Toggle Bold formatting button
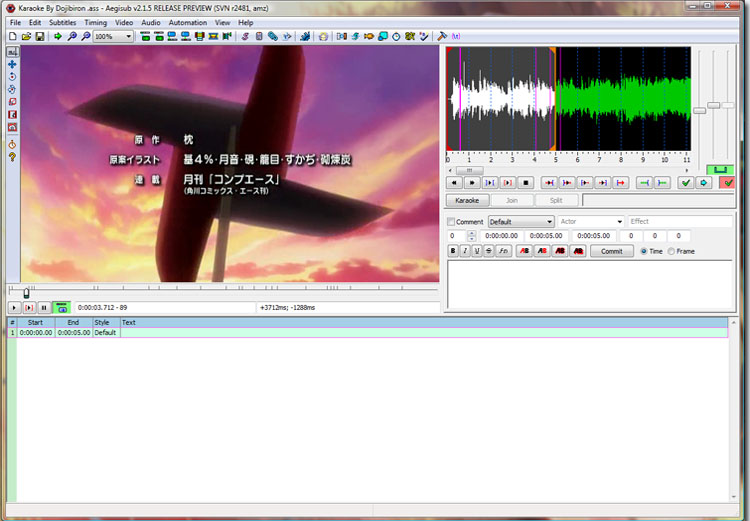The height and width of the screenshot is (521, 750). [x=453, y=251]
